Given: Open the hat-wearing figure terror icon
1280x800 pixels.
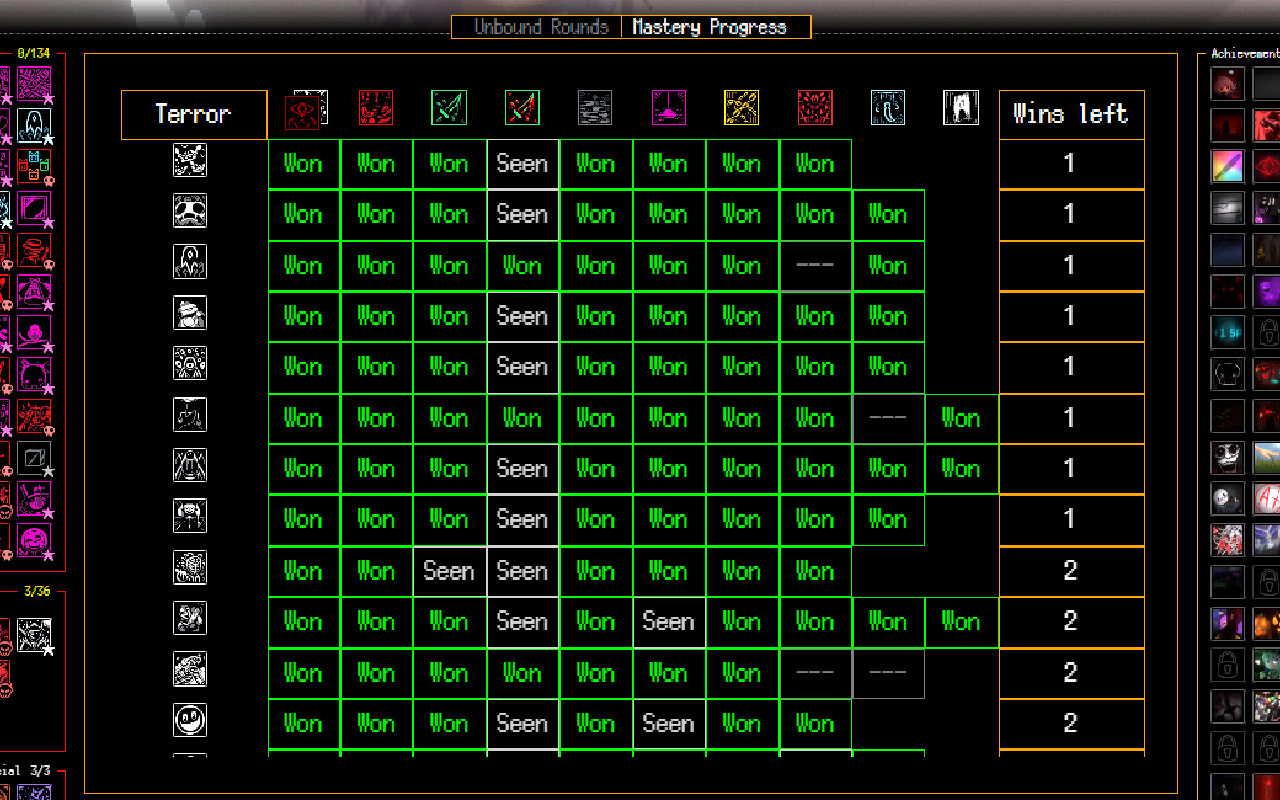Looking at the screenshot, I should pyautogui.click(x=190, y=313).
